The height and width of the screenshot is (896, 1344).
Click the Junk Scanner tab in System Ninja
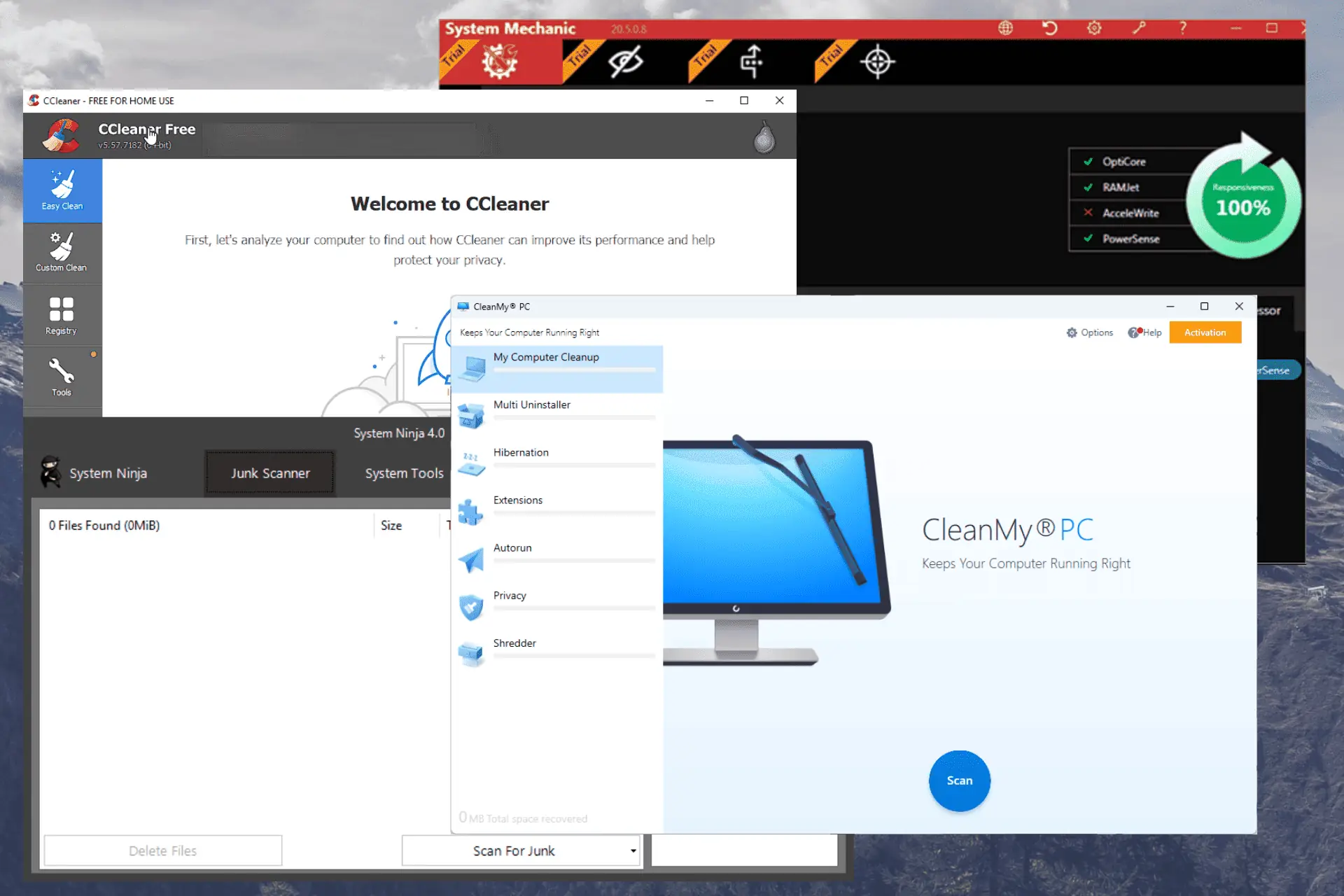point(270,472)
